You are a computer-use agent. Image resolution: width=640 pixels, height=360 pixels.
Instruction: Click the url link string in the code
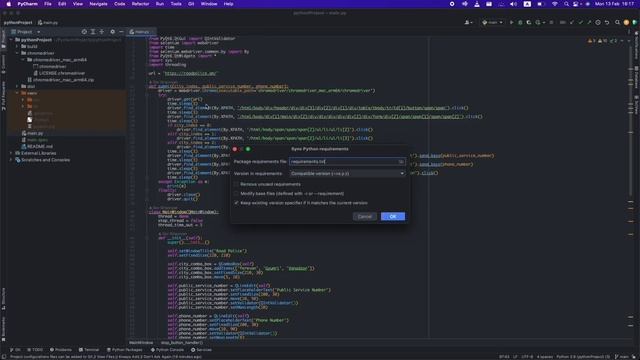pyautogui.click(x=190, y=73)
